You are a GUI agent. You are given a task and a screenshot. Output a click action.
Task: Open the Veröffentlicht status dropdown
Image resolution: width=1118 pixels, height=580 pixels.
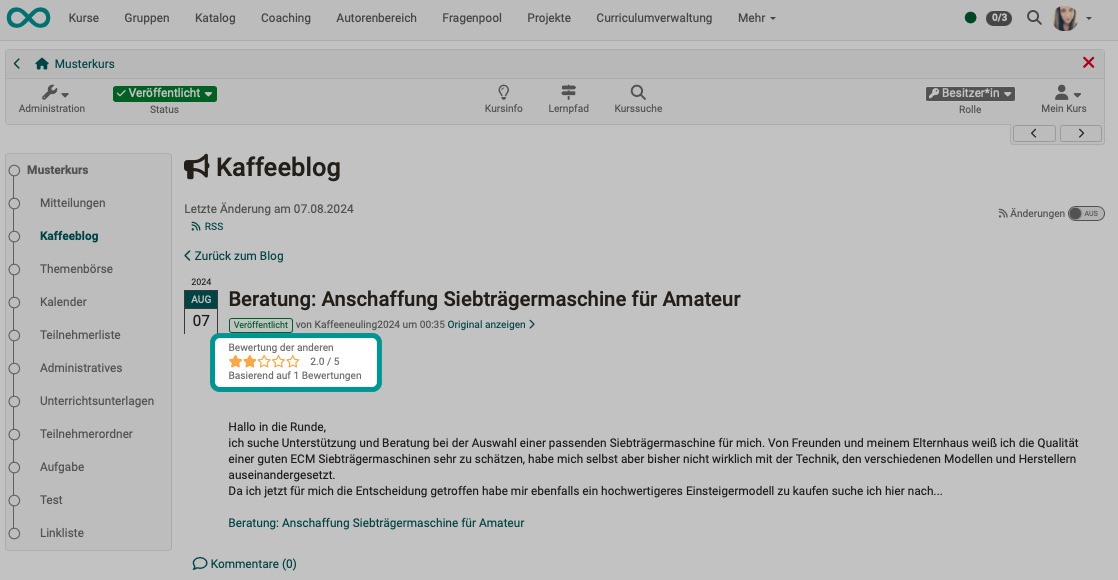click(x=163, y=93)
